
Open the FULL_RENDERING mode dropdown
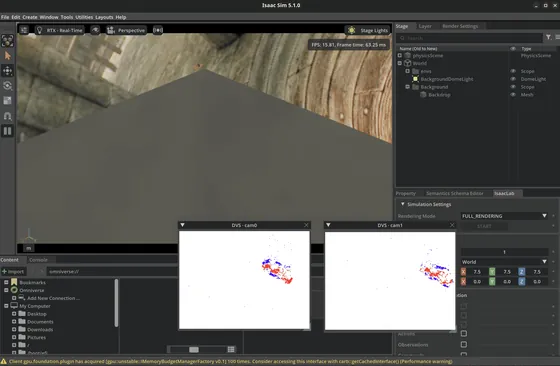(504, 216)
